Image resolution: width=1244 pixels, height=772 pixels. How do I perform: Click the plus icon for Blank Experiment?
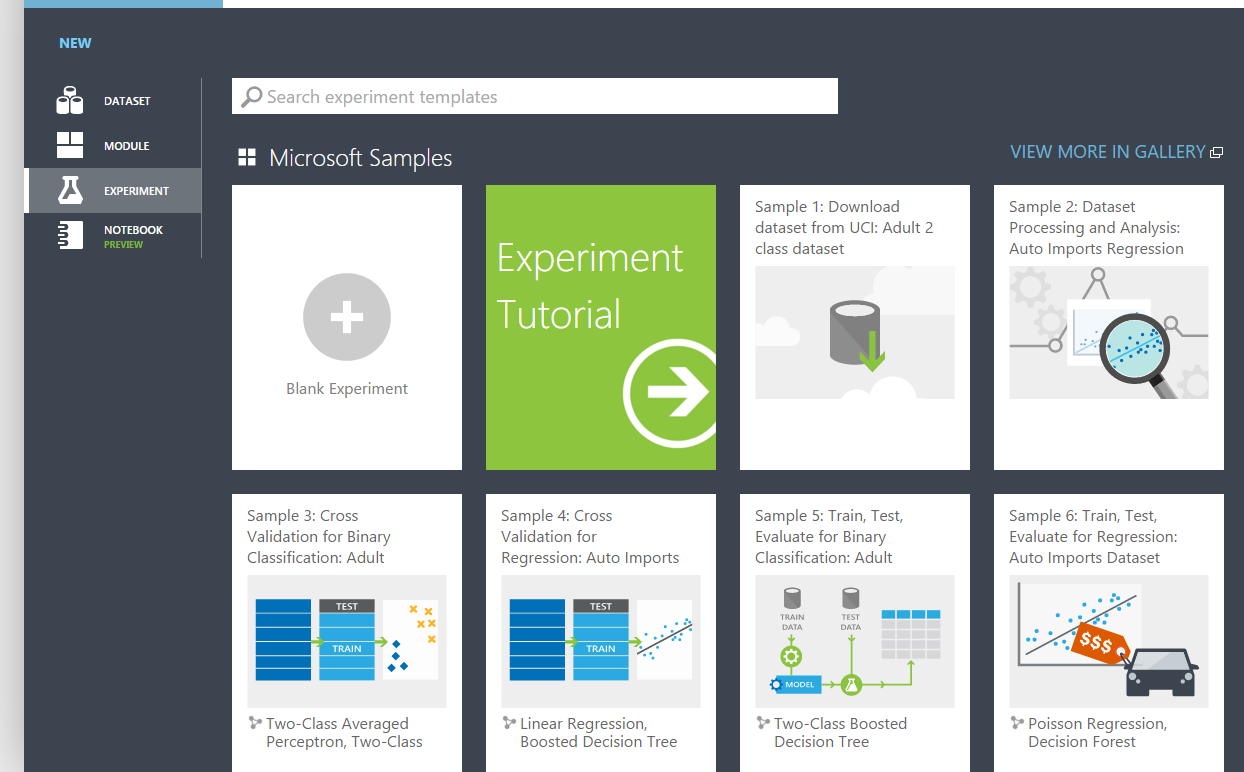[347, 317]
